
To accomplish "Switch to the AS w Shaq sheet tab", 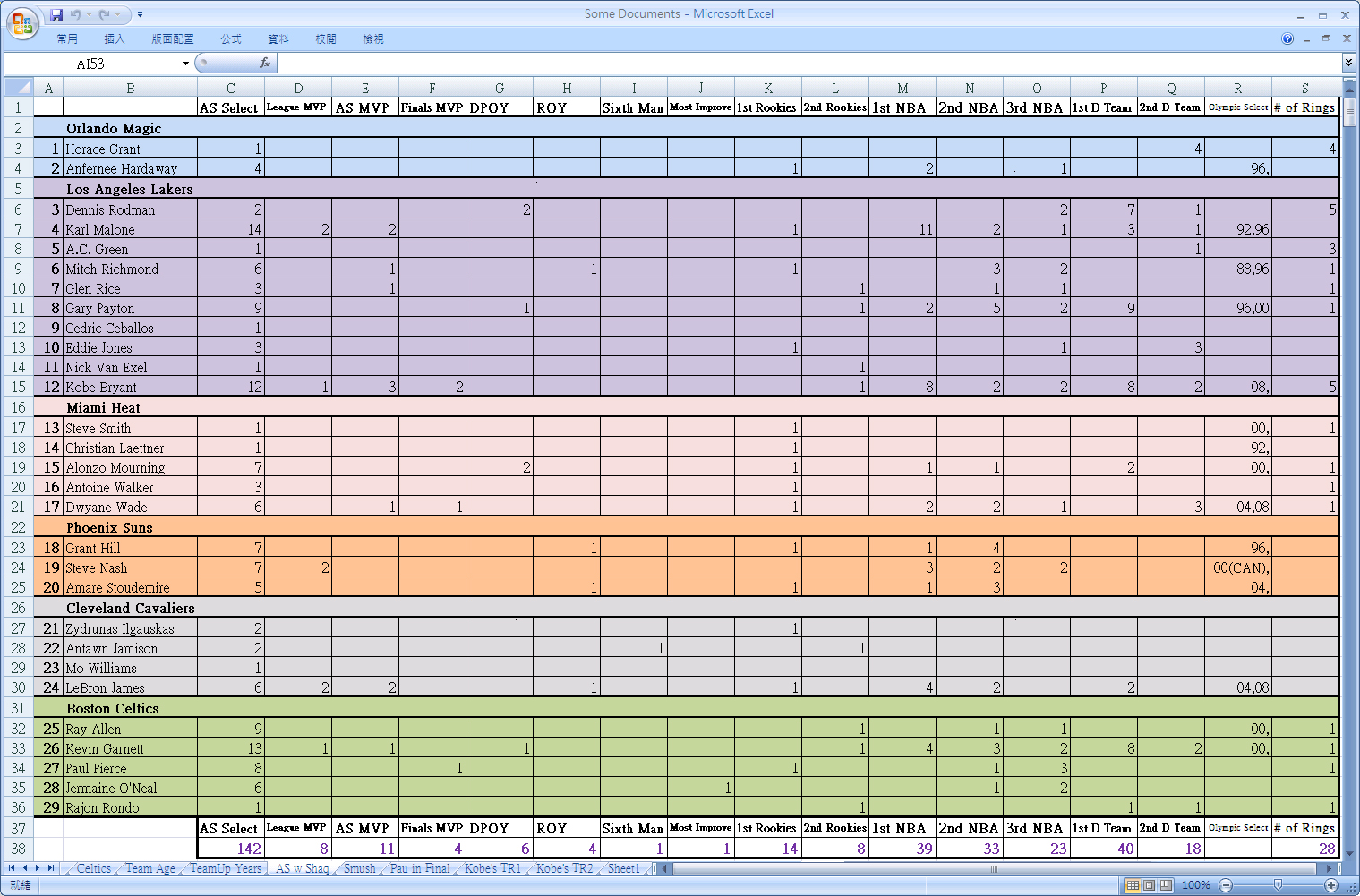I will (302, 868).
